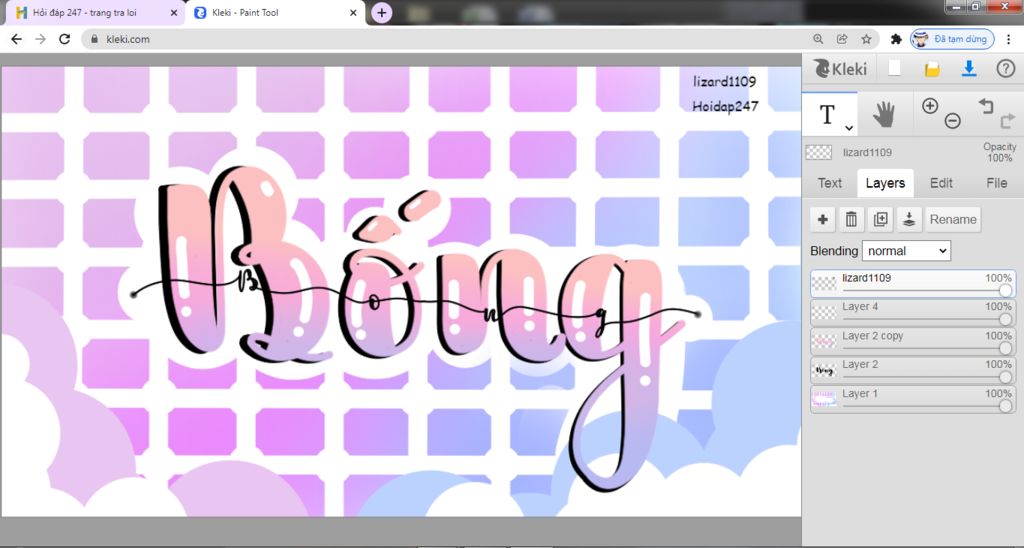
Task: Zoom in with plus circle
Action: click(930, 106)
